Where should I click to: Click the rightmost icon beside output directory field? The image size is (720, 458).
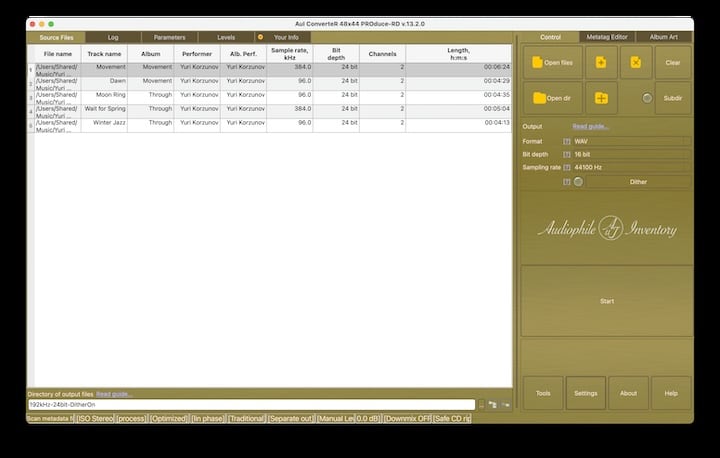506,405
